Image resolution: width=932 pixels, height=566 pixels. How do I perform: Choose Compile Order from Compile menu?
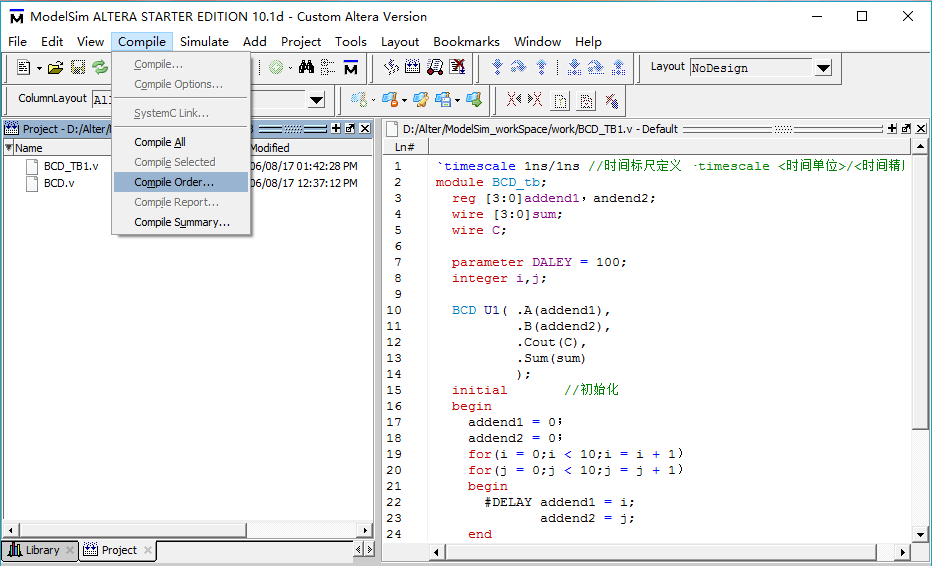tap(174, 182)
